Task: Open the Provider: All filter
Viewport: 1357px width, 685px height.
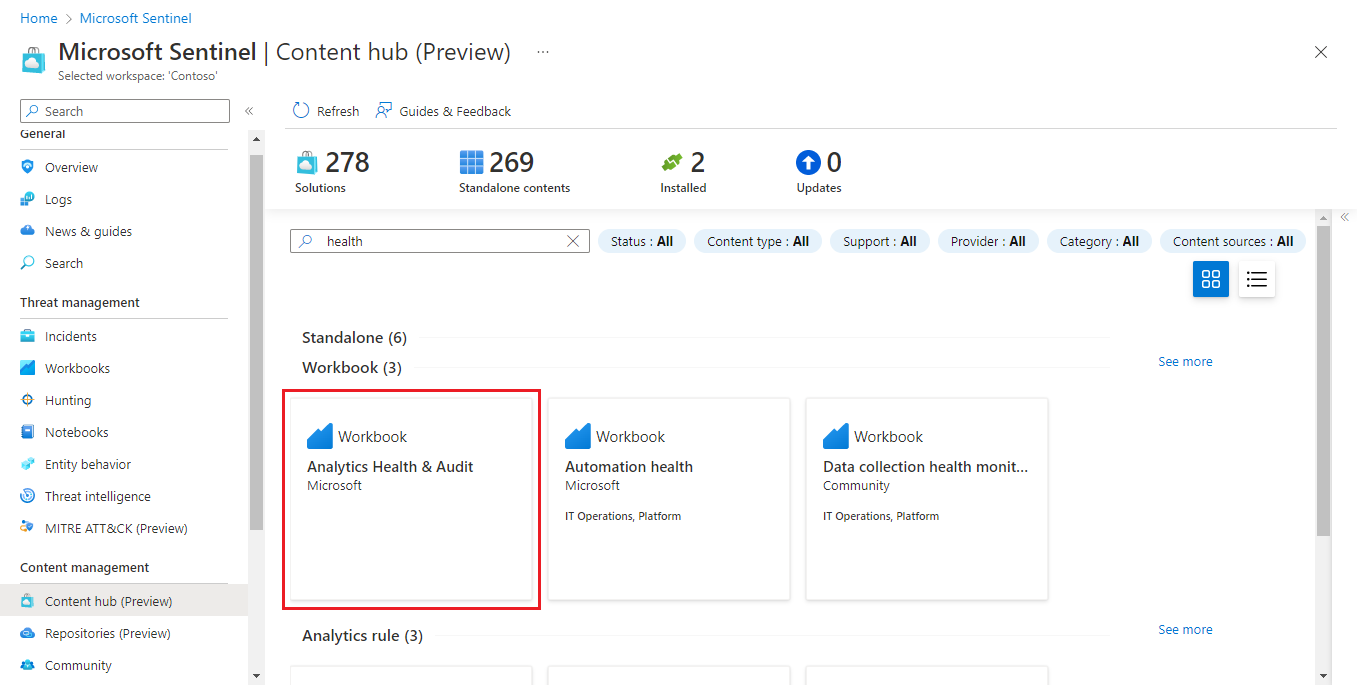Action: [988, 240]
